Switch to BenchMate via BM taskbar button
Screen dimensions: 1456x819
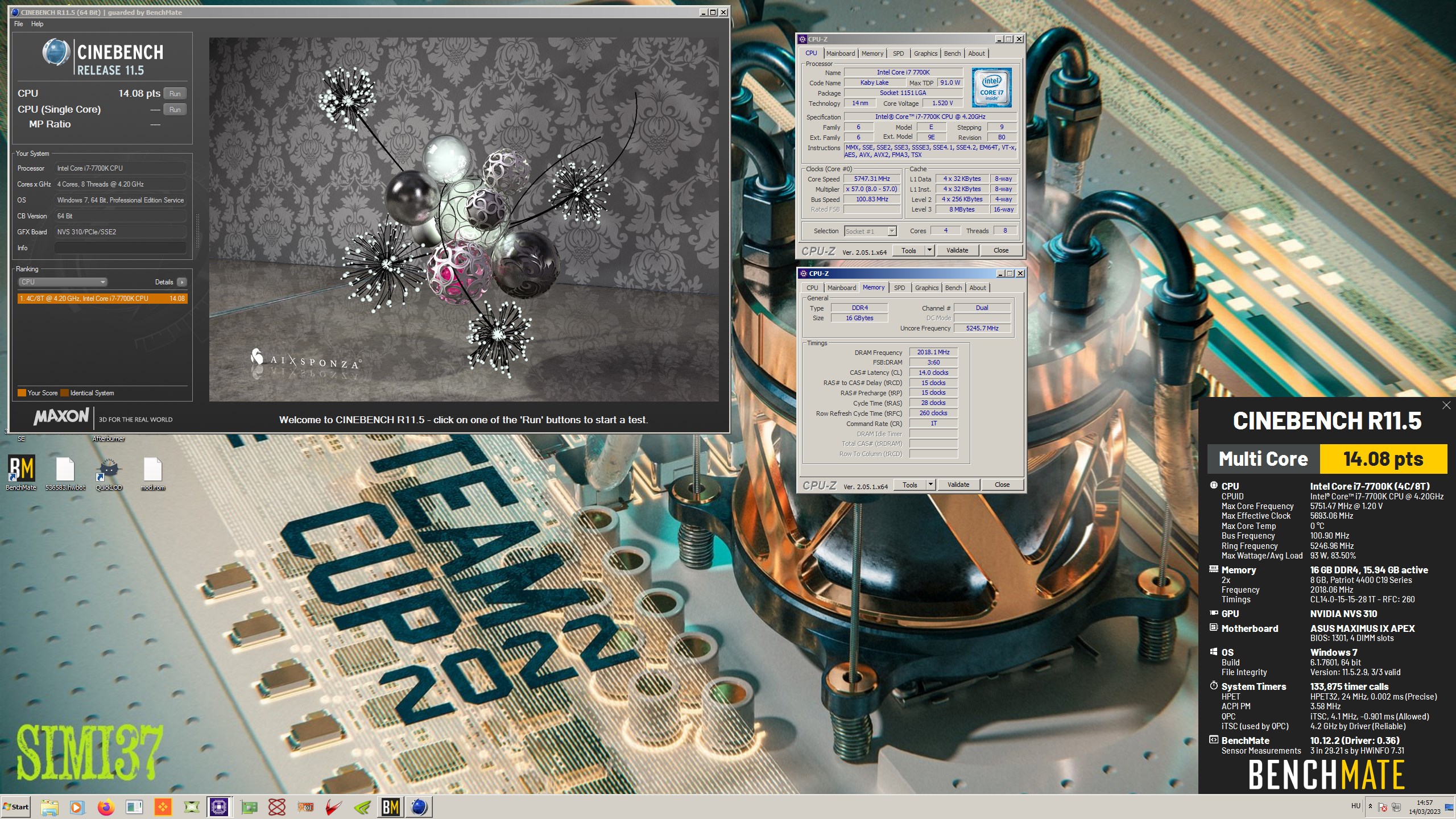tap(391, 806)
